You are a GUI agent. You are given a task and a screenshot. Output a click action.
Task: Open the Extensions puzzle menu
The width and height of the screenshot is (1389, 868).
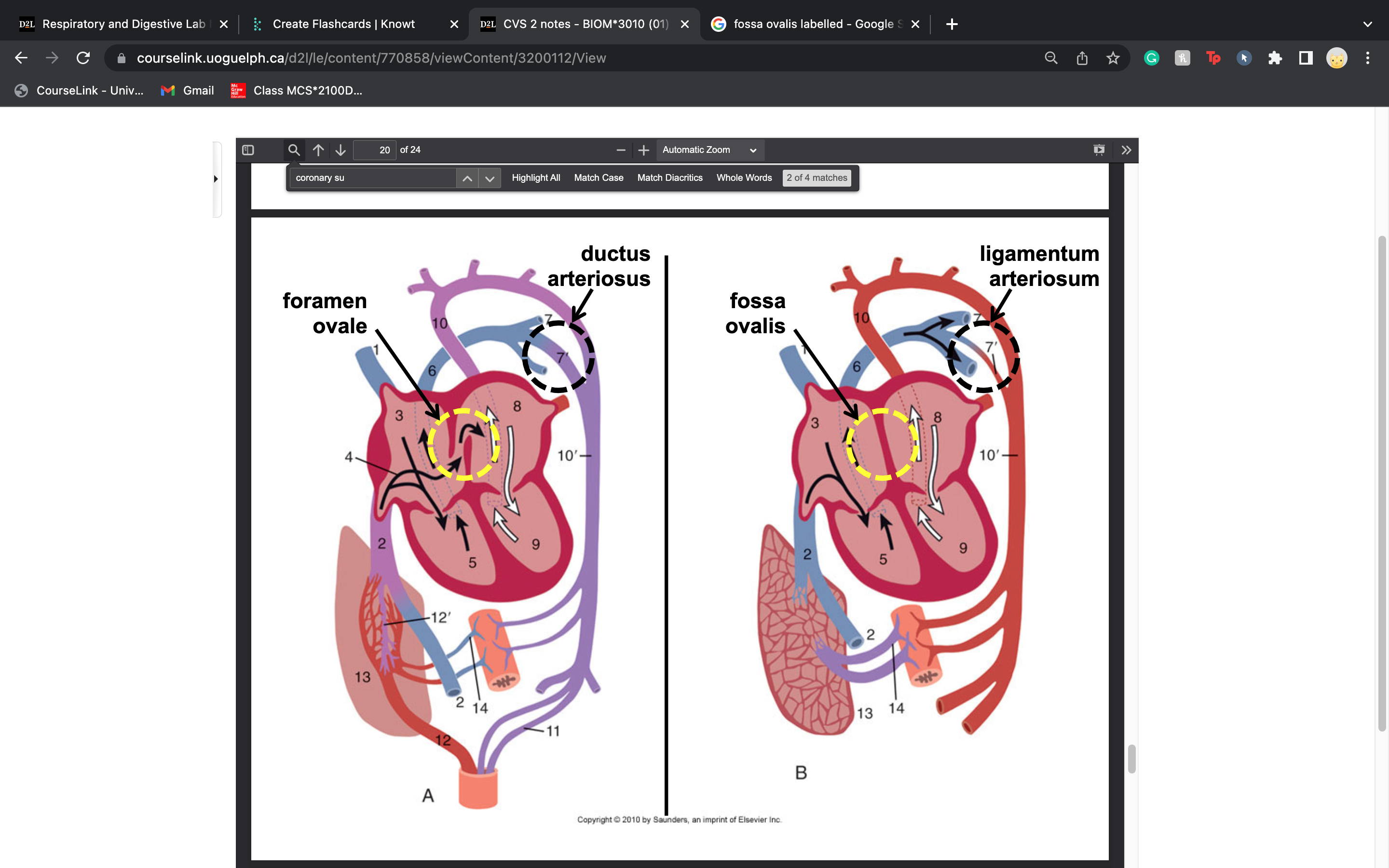point(1275,58)
